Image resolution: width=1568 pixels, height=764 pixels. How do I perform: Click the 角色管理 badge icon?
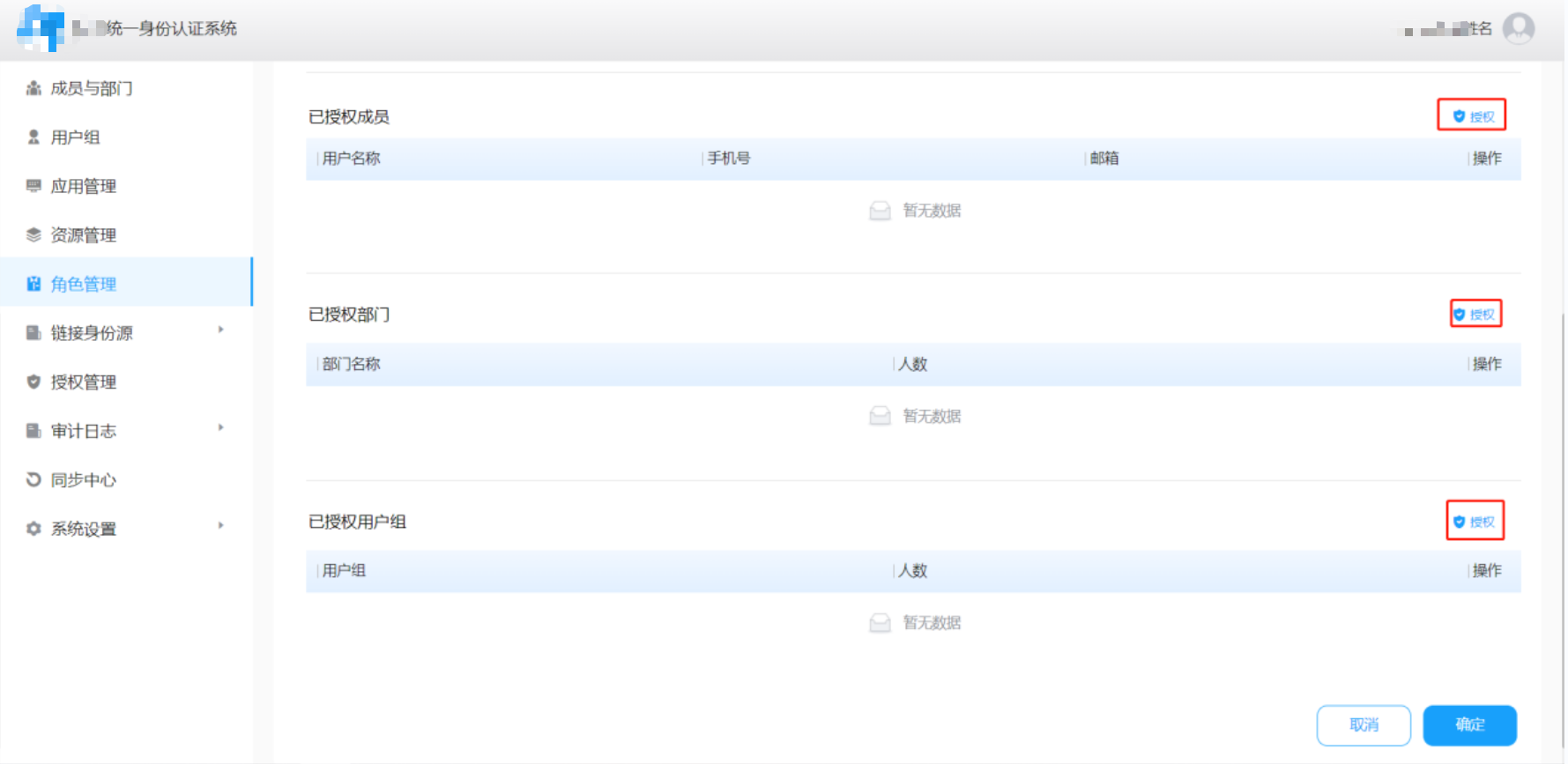[x=33, y=284]
